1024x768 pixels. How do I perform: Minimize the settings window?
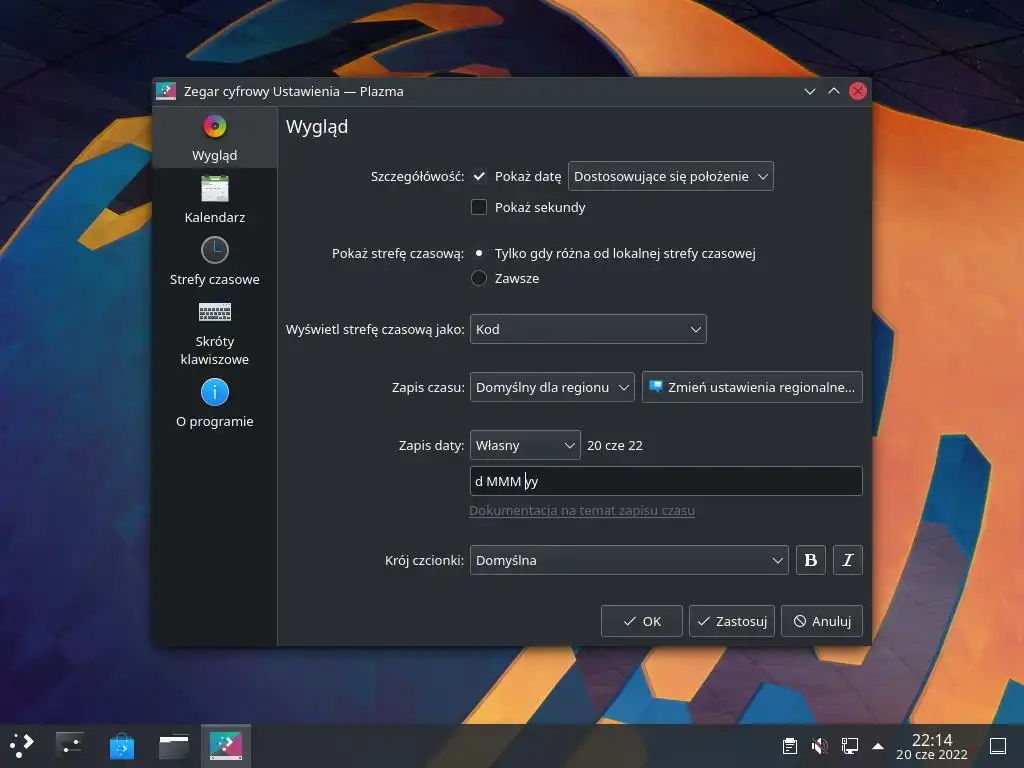click(810, 91)
